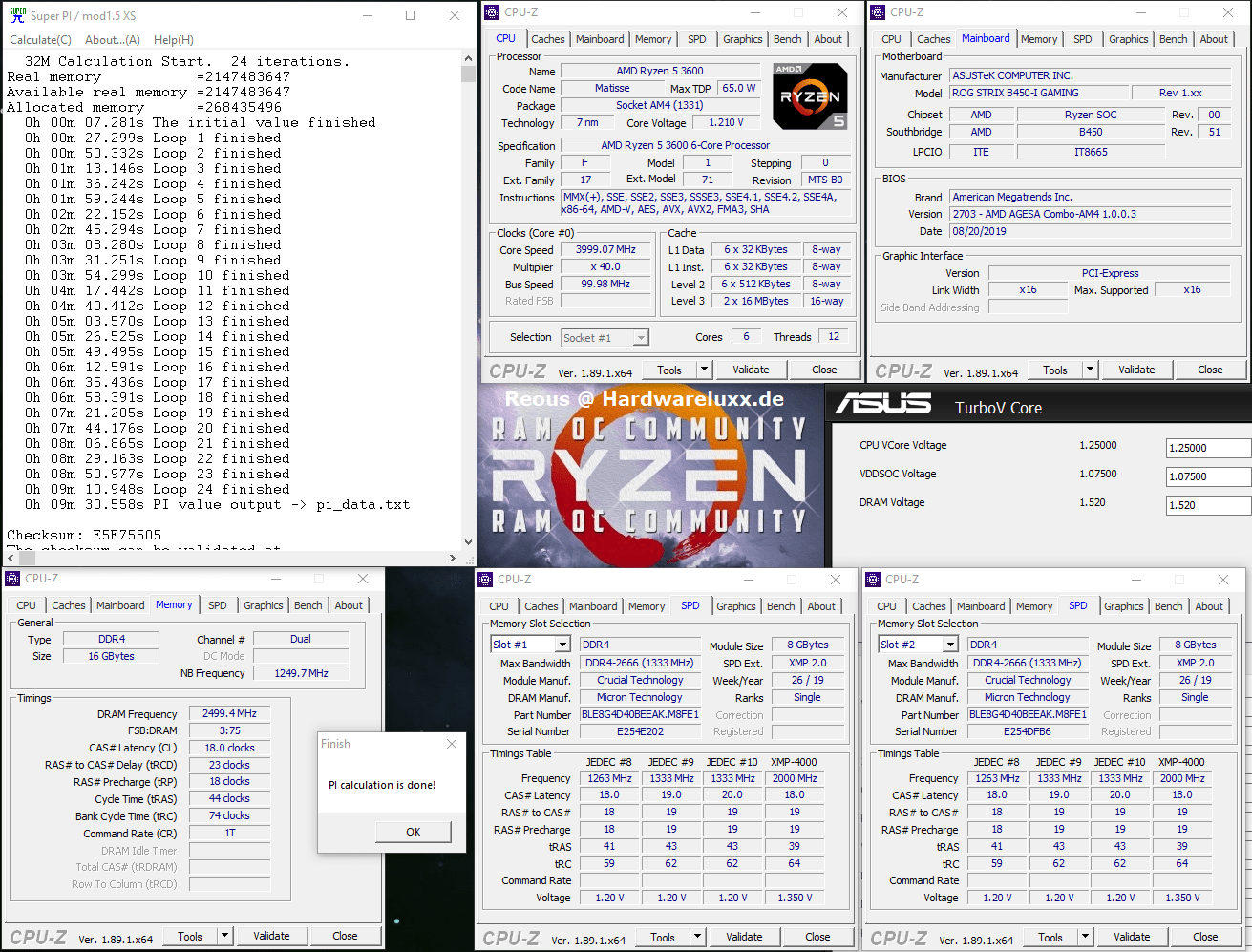Click Close button in Slot #1 SPD window

tap(817, 937)
